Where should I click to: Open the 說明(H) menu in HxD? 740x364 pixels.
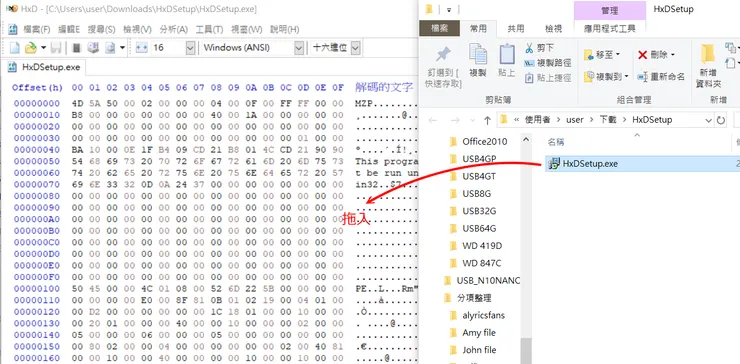click(285, 29)
